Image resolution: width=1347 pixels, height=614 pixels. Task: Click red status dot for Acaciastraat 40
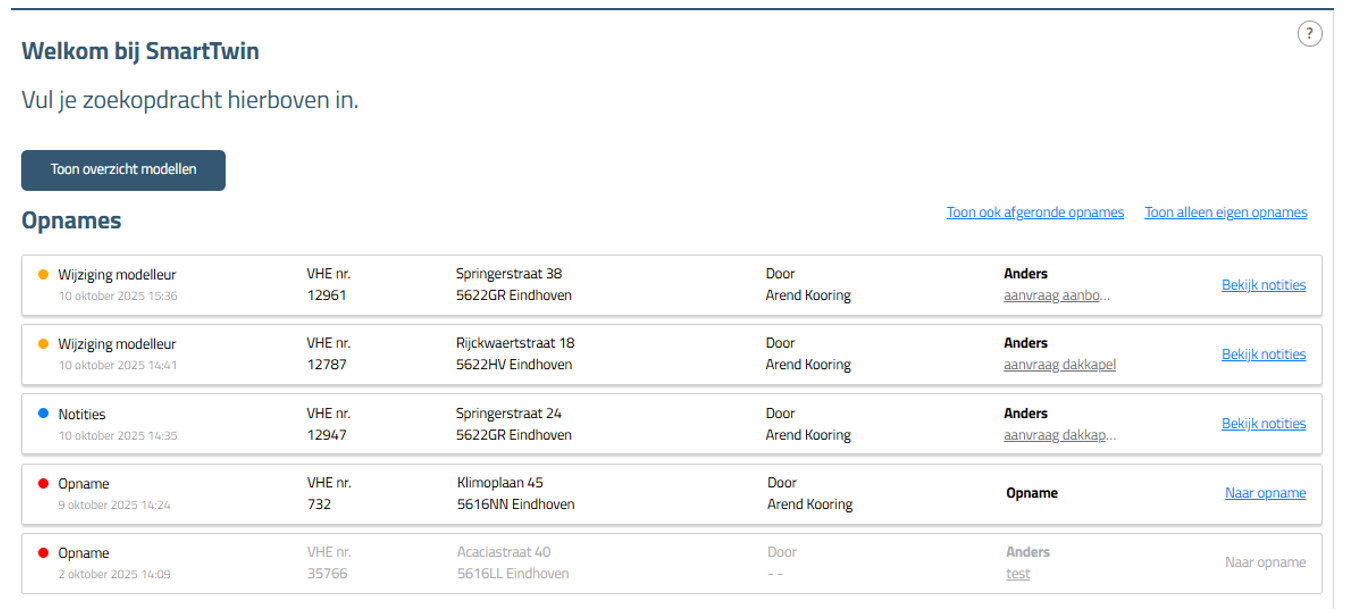[x=43, y=554]
